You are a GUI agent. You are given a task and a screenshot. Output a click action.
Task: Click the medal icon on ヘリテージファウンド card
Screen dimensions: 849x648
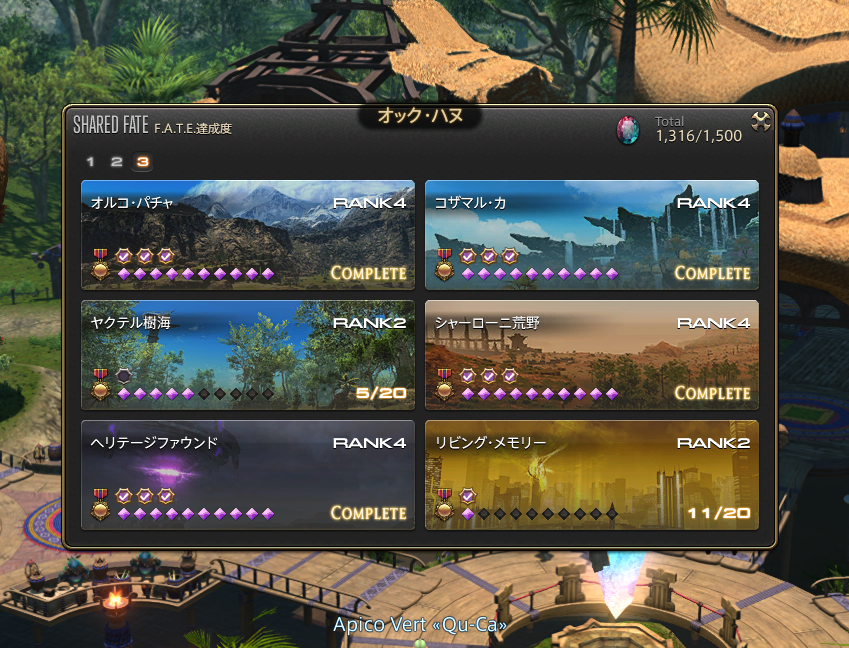coord(100,505)
